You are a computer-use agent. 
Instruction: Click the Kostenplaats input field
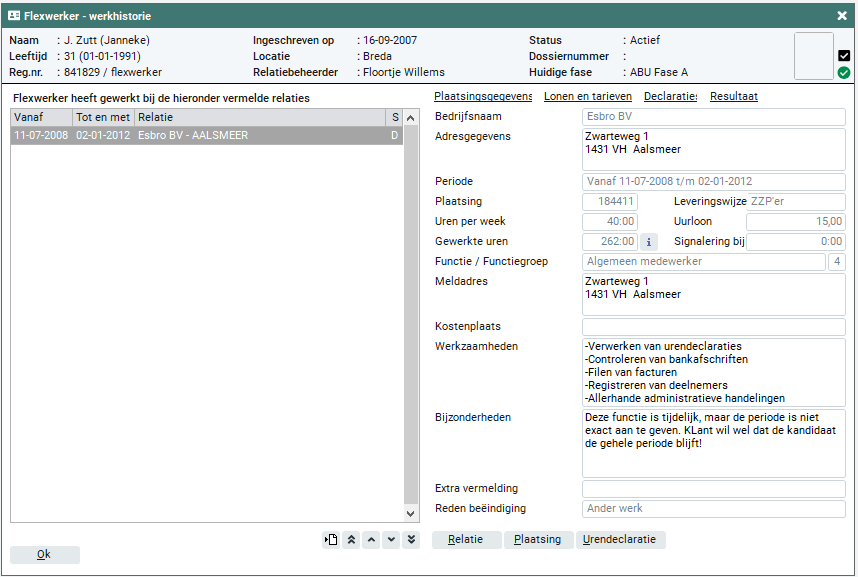coord(713,327)
